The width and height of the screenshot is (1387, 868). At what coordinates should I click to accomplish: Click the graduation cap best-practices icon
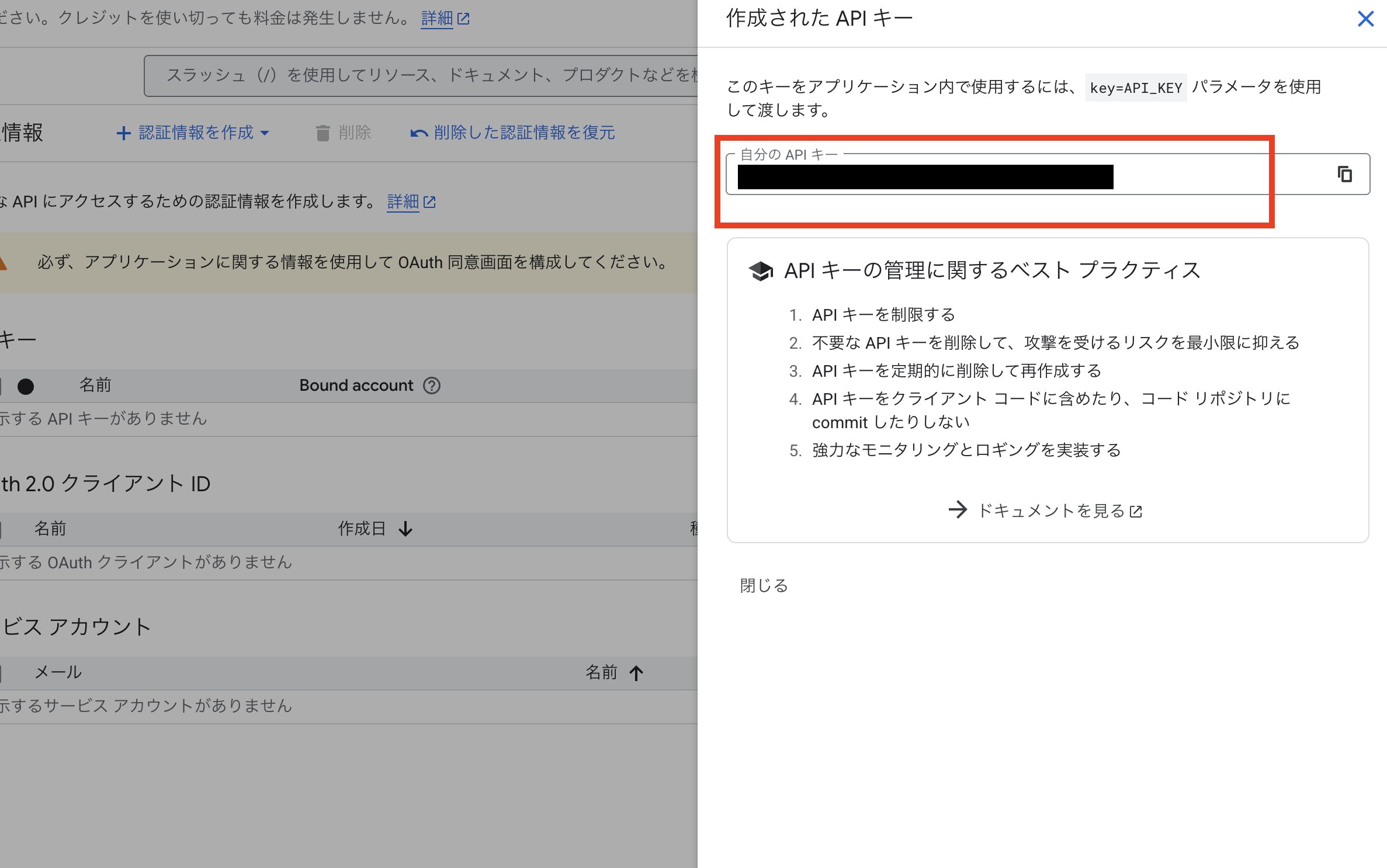tap(761, 271)
